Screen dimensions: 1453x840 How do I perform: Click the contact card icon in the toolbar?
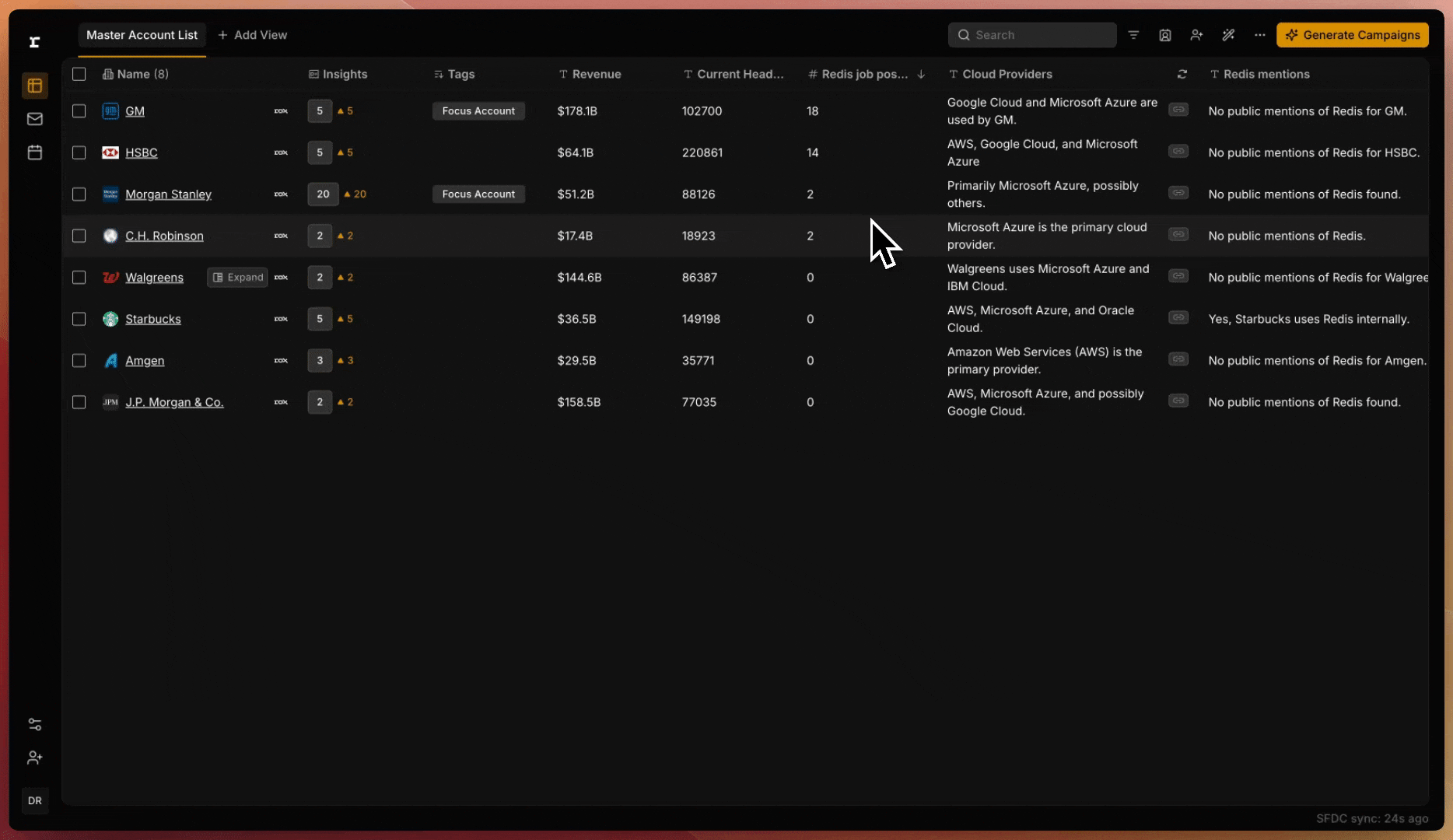pyautogui.click(x=1164, y=35)
